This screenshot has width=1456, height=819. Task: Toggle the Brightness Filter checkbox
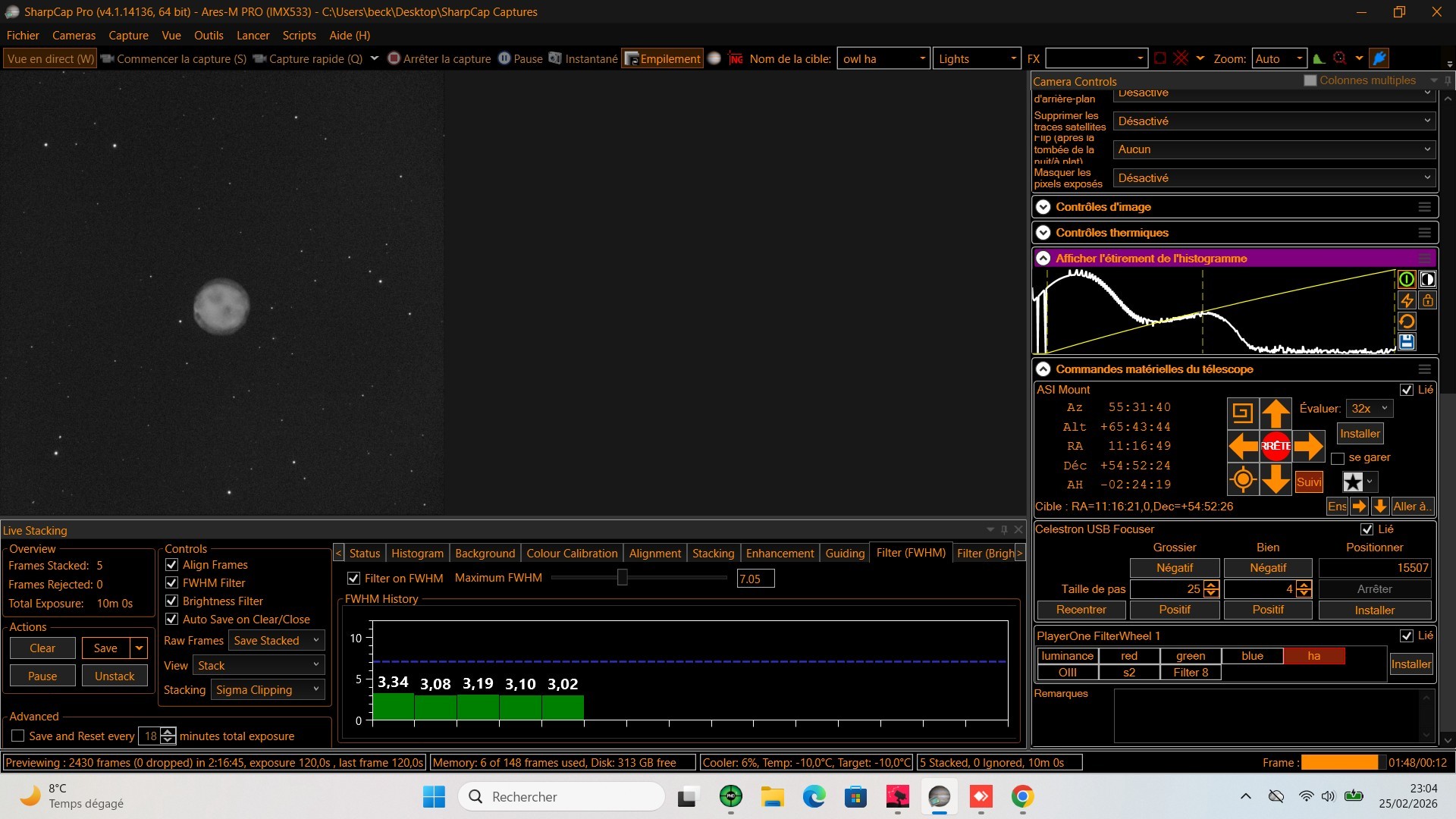[172, 601]
